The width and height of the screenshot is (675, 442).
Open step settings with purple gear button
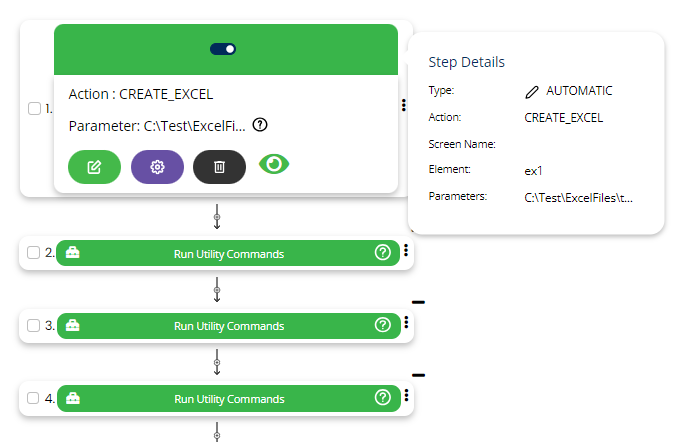click(157, 167)
